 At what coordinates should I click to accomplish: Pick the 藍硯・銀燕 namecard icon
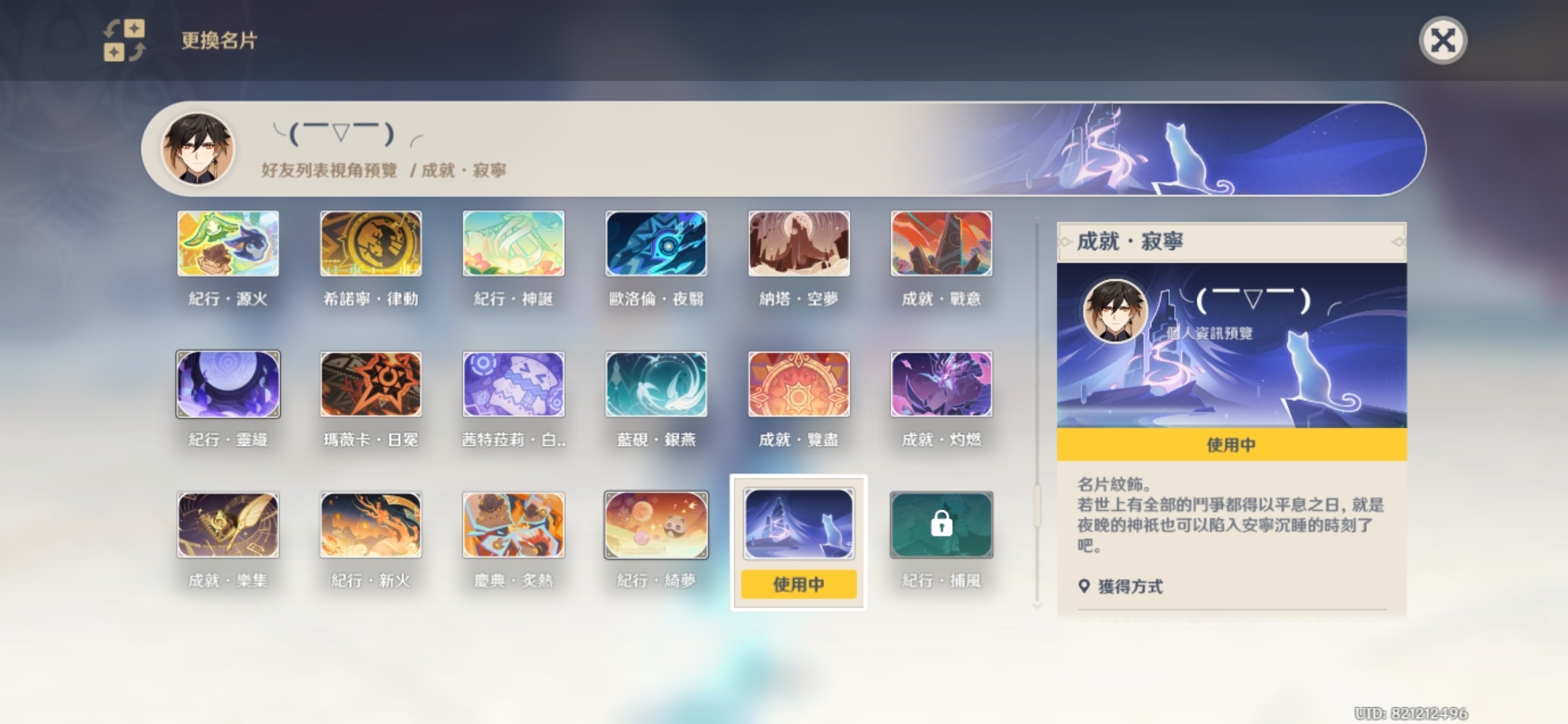[656, 384]
